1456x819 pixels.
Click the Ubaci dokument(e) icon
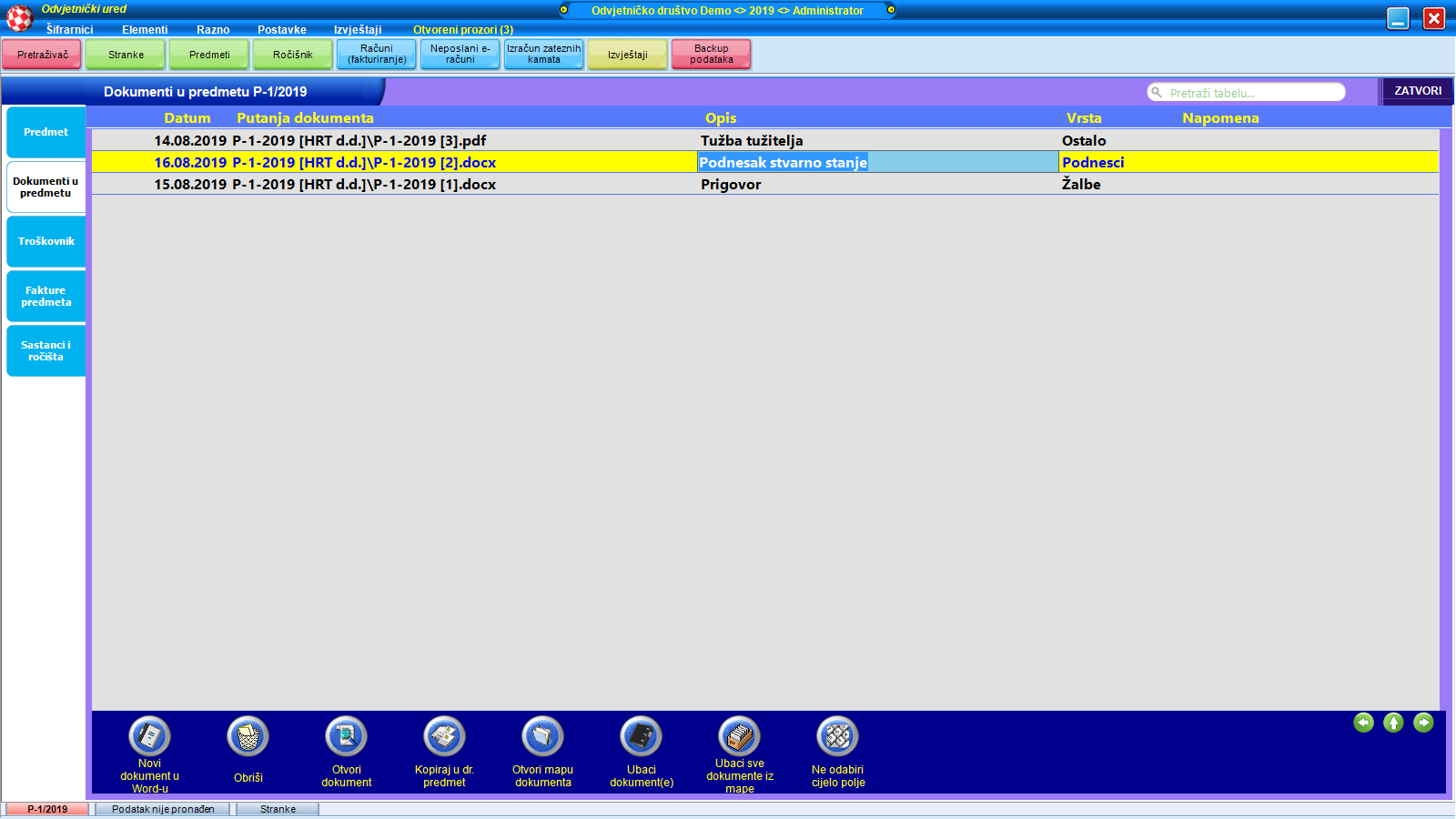642,736
